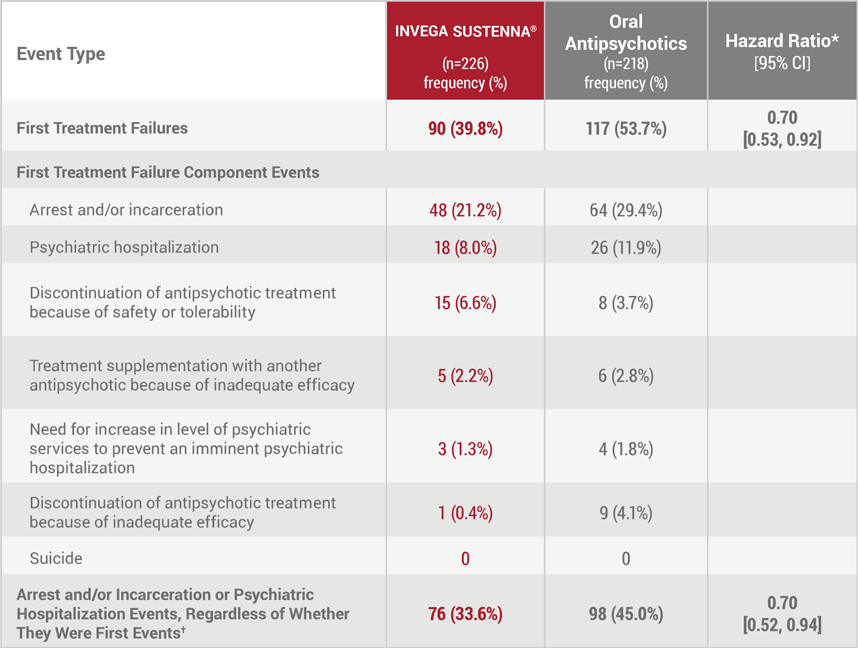Click the Event Type header
This screenshot has height=648, width=858.
pyautogui.click(x=61, y=54)
